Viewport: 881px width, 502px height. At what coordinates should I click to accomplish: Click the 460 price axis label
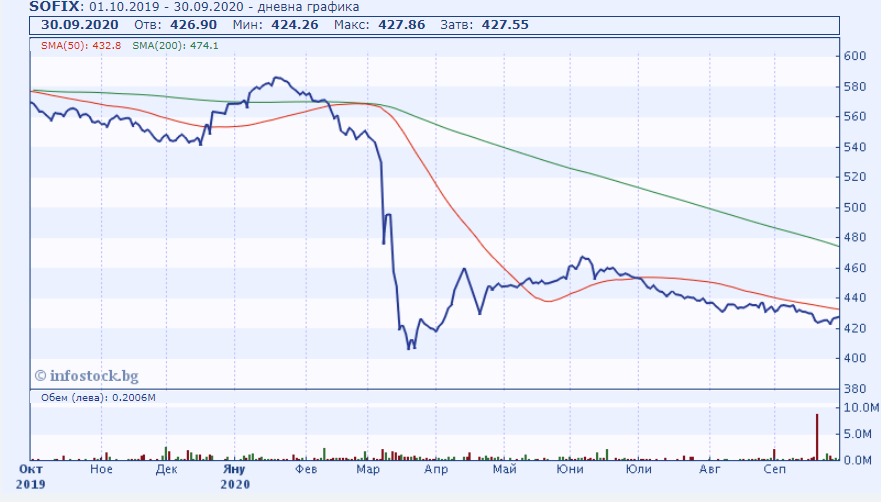click(855, 268)
